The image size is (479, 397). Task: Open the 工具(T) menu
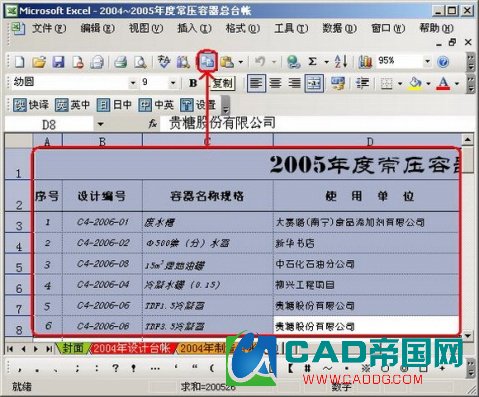pyautogui.click(x=291, y=29)
